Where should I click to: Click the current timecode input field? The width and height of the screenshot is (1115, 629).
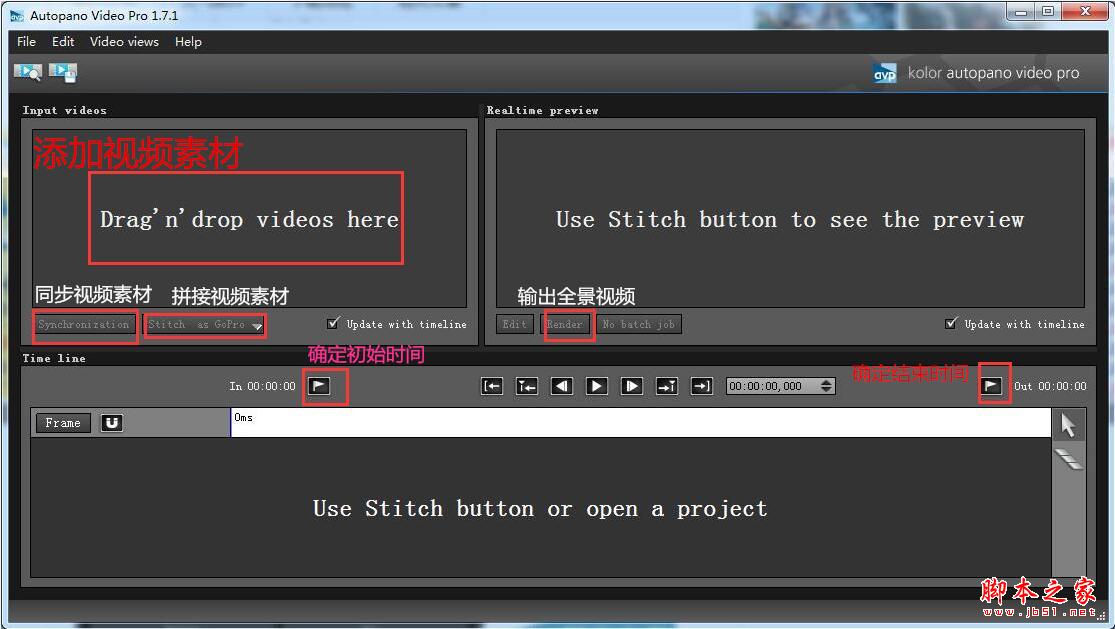[772, 386]
